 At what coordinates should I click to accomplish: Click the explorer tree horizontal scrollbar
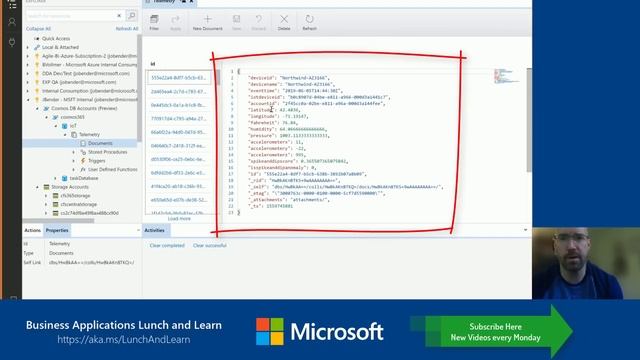coord(58,220)
